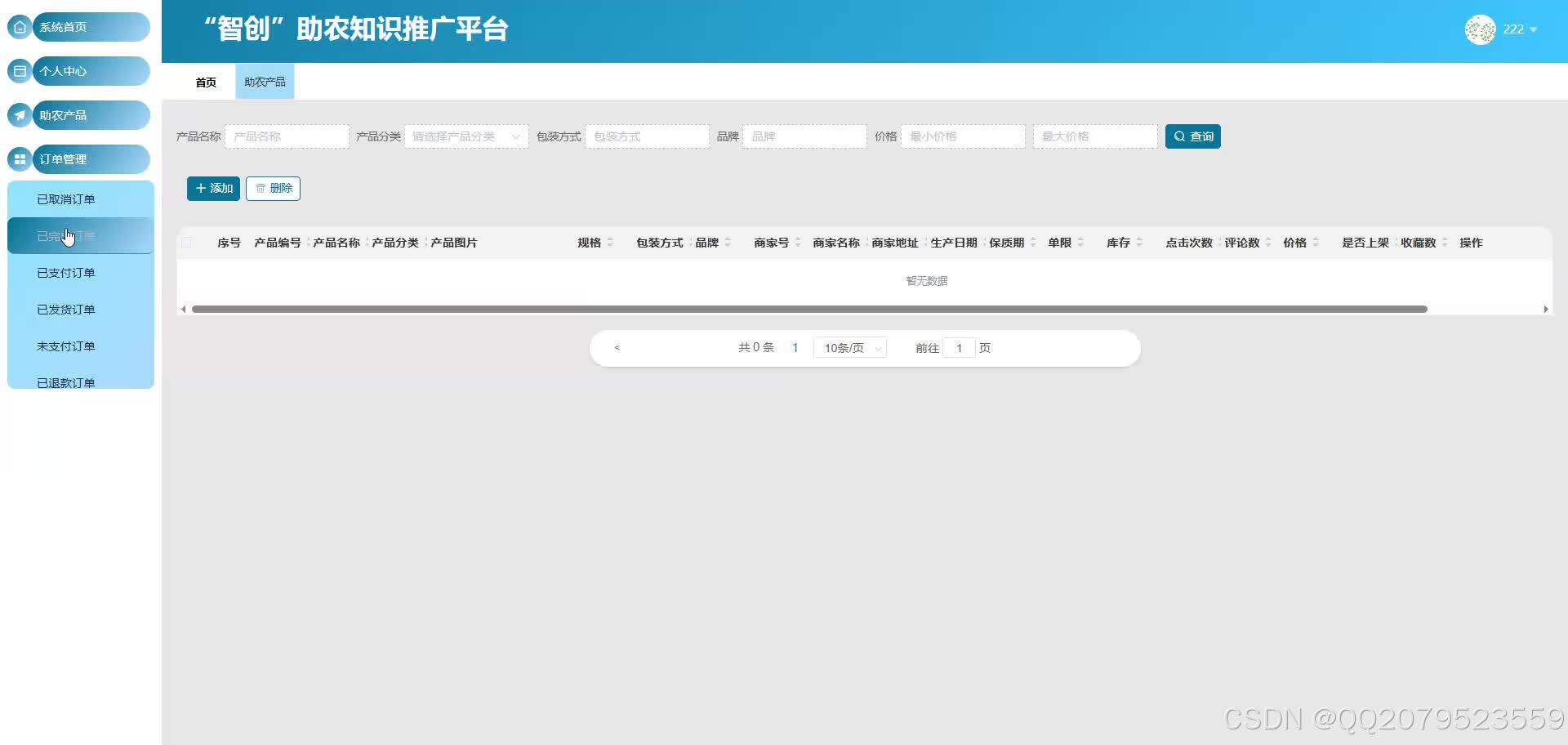Click the sort arrows on 评论数 column
The image size is (1568, 745).
1268,243
